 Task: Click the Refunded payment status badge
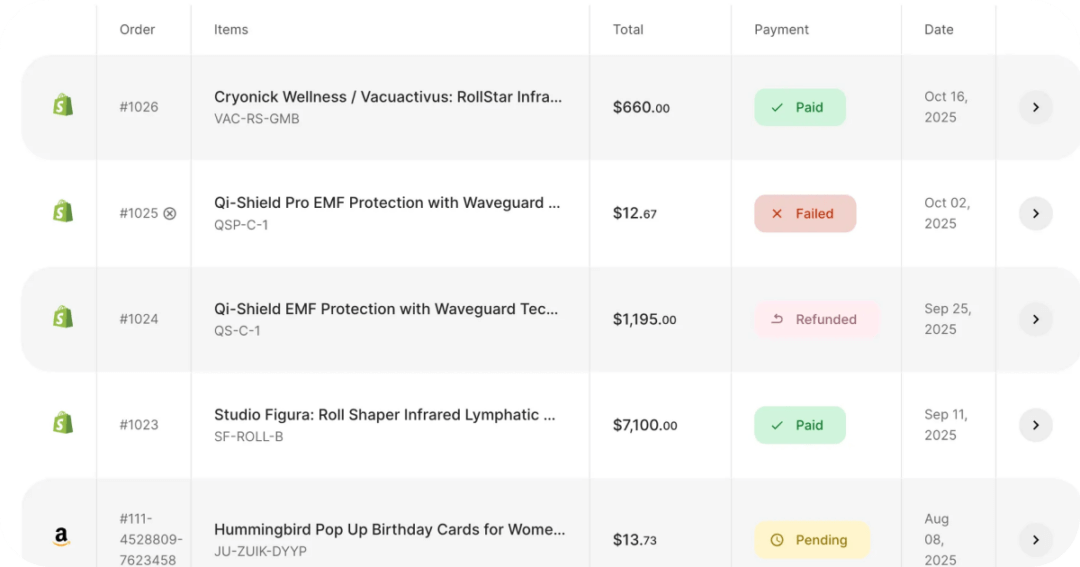click(x=816, y=319)
